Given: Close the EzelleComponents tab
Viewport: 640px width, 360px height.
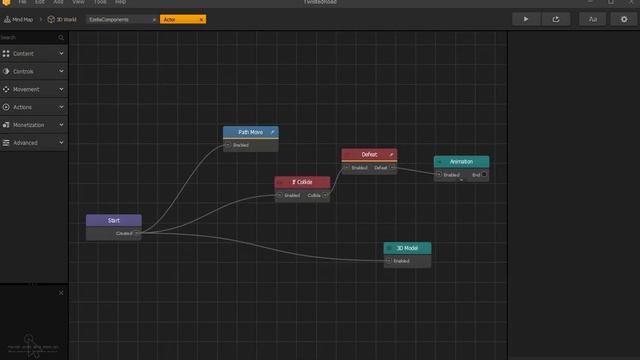Looking at the screenshot, I should (x=154, y=20).
